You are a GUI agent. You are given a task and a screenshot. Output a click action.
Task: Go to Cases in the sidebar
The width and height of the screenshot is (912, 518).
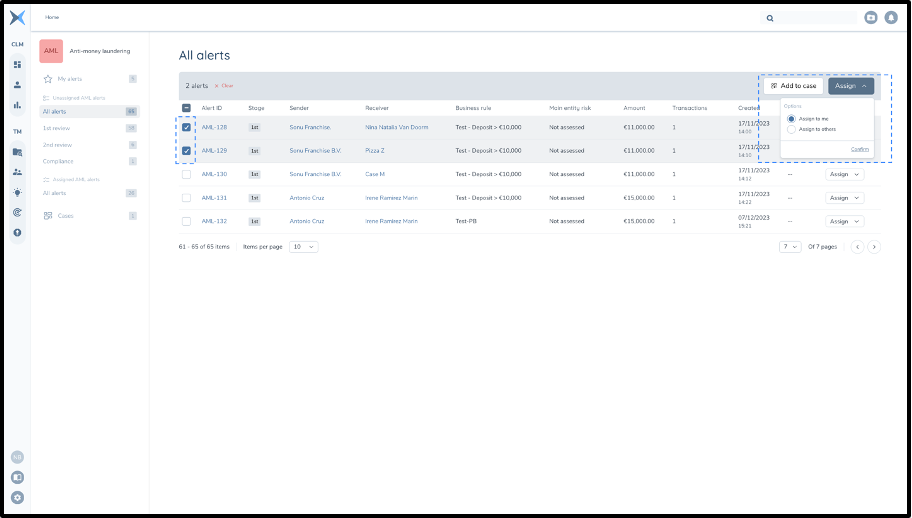(x=65, y=216)
